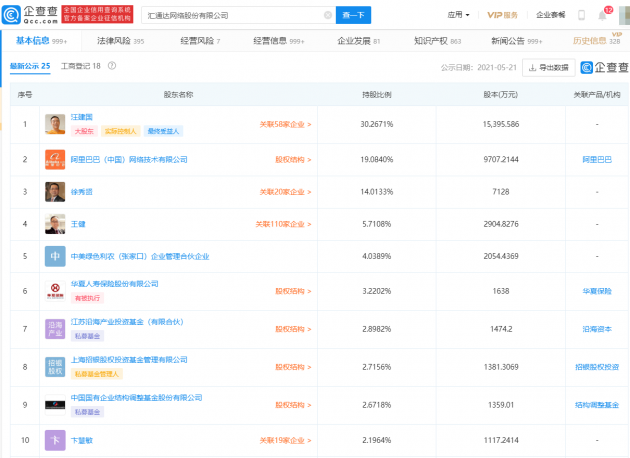Screen dimensions: 630x458
Task: Open shareholder link 华夏人寿保险股份有限公司
Action: 115,284
